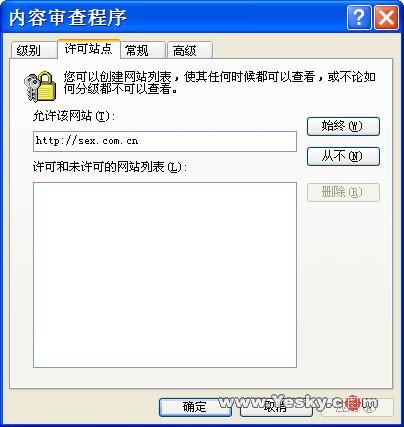
Task: Switch to the 级别 tab
Action: click(x=33, y=50)
